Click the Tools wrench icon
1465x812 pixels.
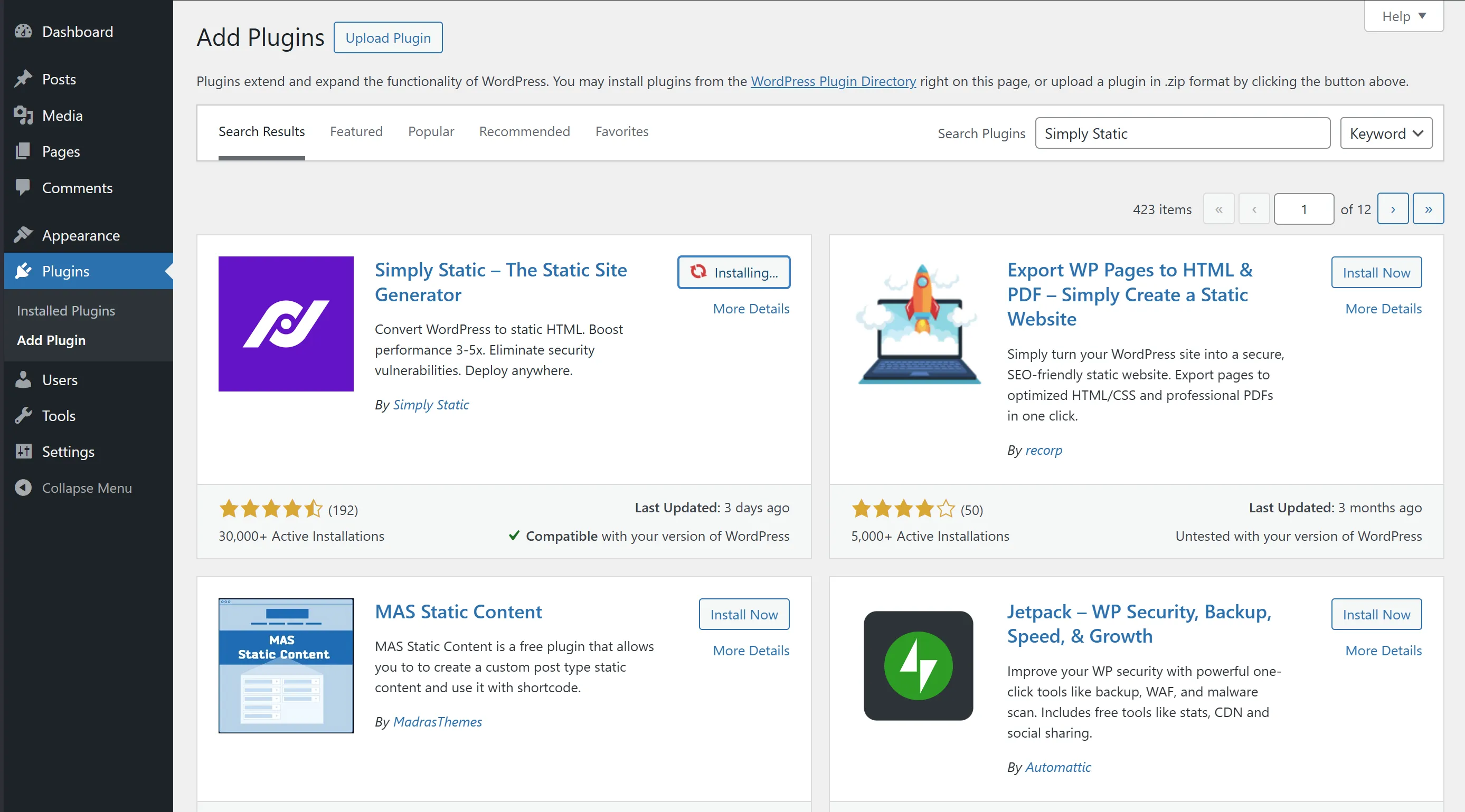[x=23, y=415]
